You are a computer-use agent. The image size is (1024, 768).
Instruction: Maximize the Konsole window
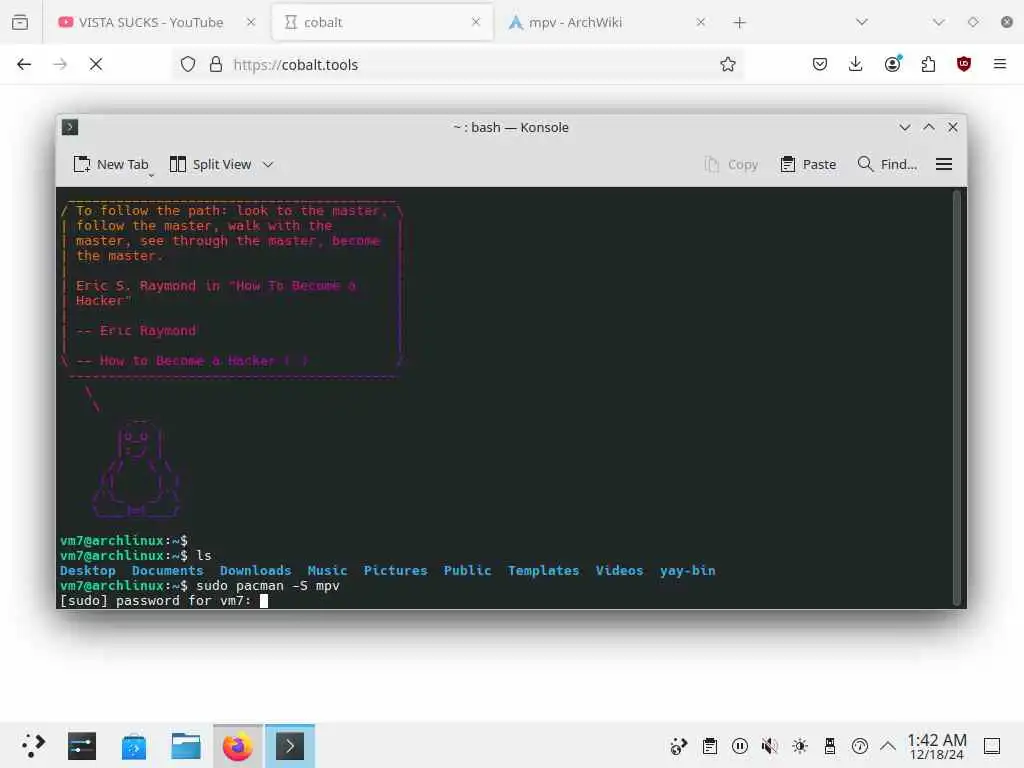pyautogui.click(x=929, y=127)
